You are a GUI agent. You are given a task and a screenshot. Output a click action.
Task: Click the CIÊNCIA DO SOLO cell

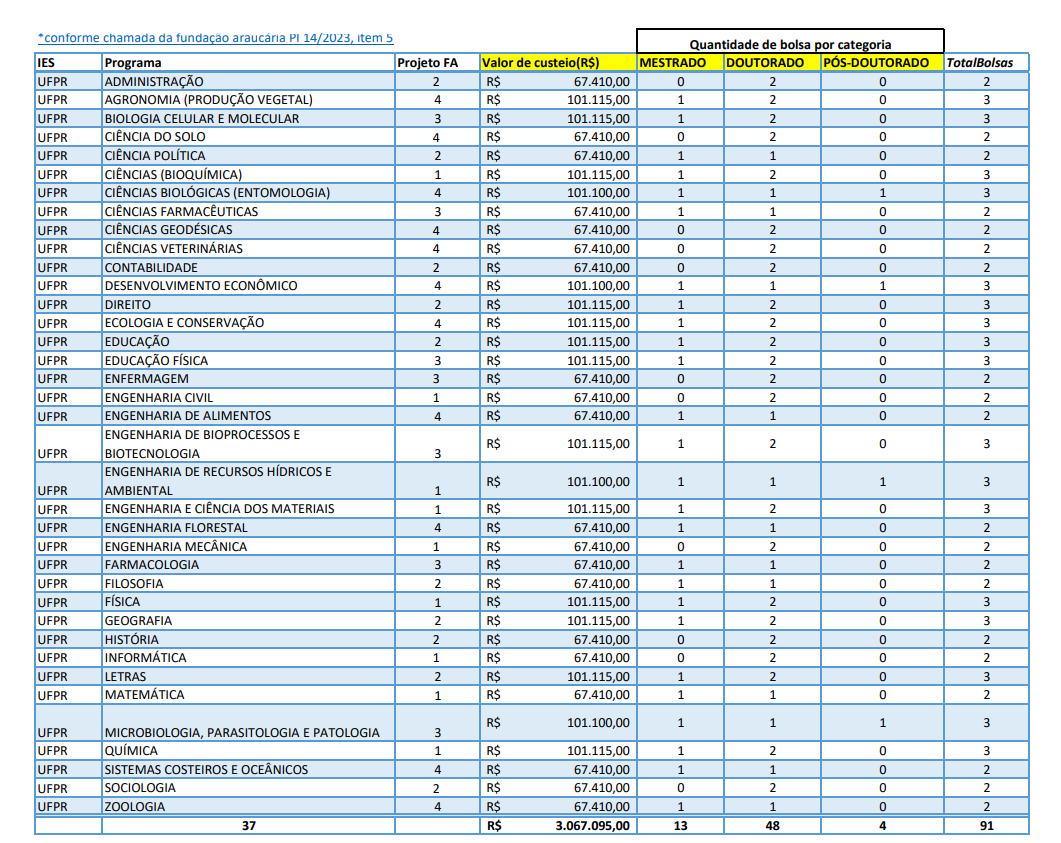[x=248, y=137]
